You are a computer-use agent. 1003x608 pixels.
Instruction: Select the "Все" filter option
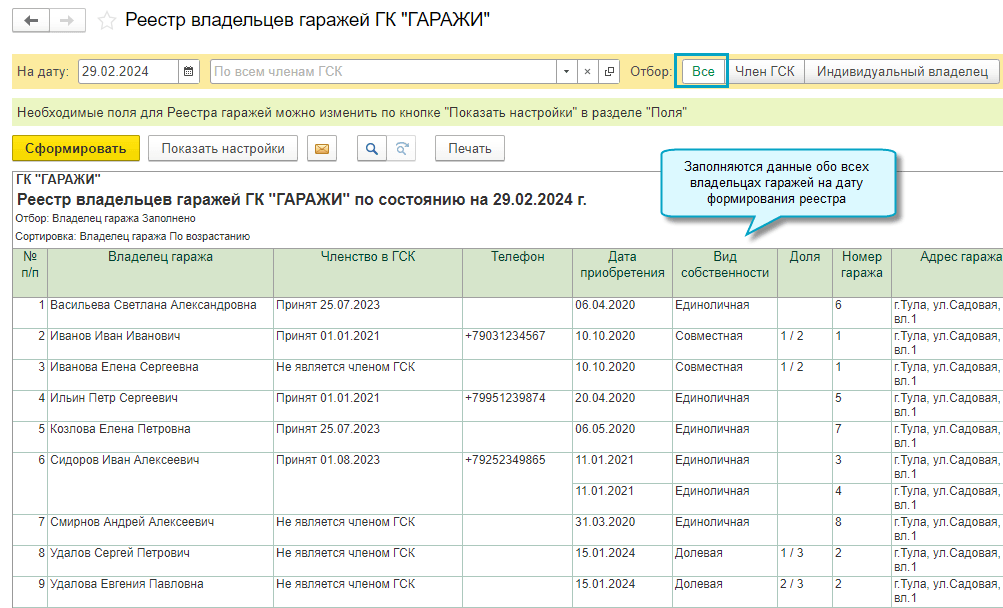703,71
